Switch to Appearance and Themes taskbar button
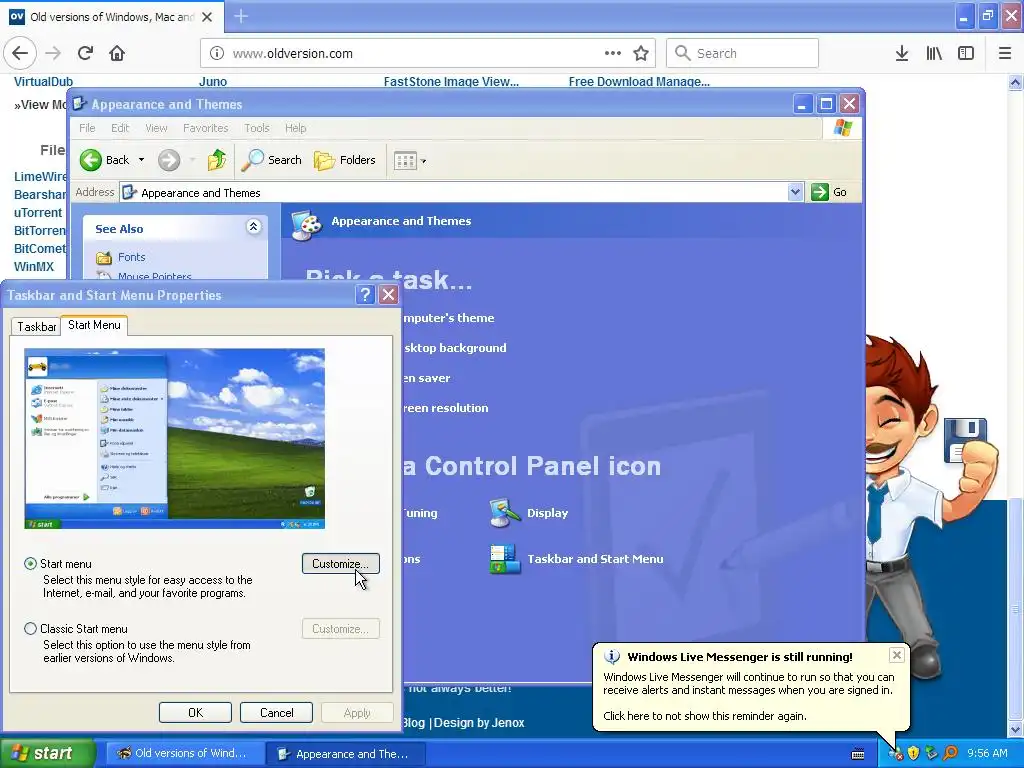 tap(345, 754)
